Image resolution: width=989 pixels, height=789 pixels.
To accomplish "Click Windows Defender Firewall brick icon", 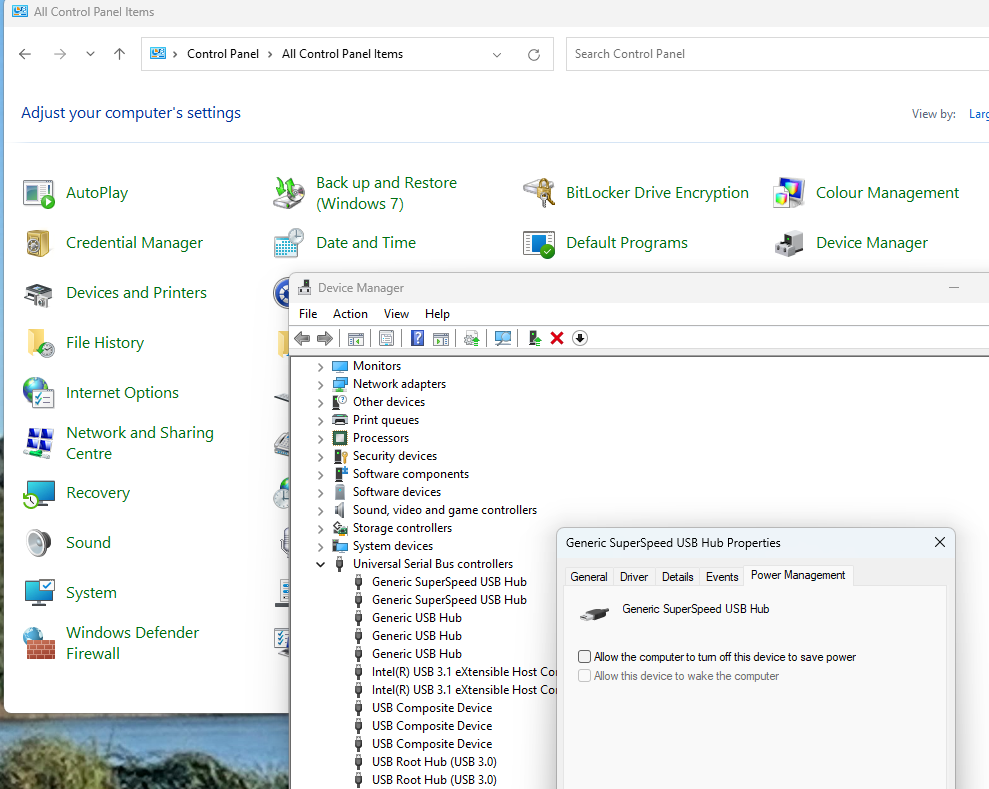I will (39, 643).
